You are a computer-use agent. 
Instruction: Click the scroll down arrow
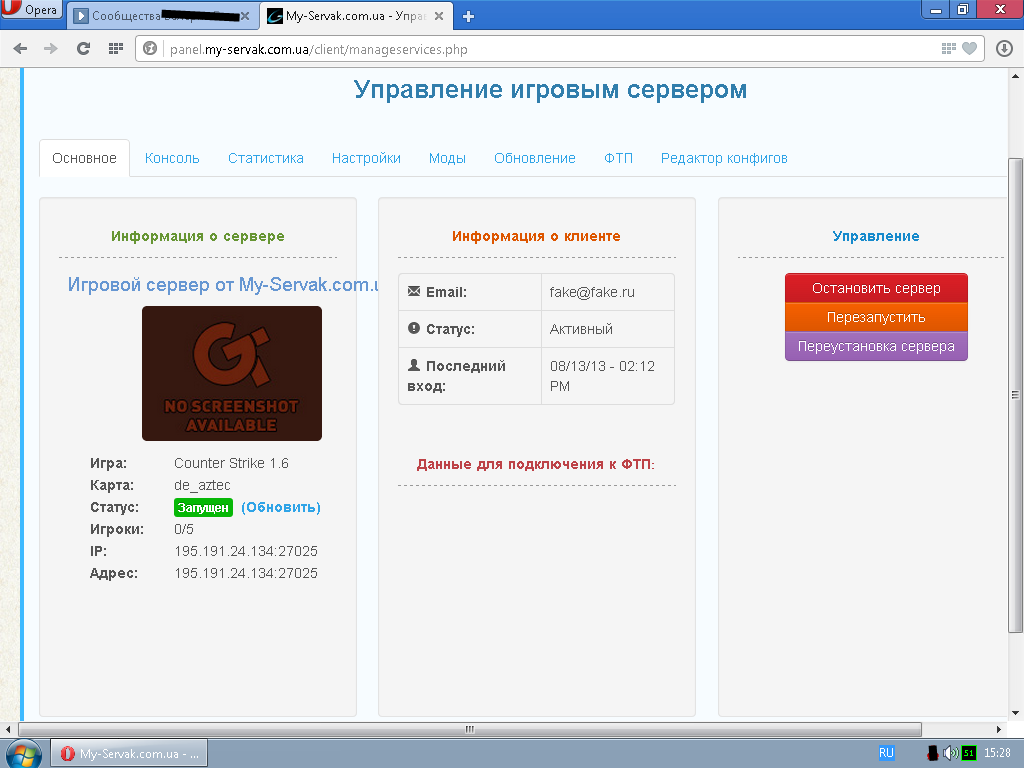coord(1016,713)
